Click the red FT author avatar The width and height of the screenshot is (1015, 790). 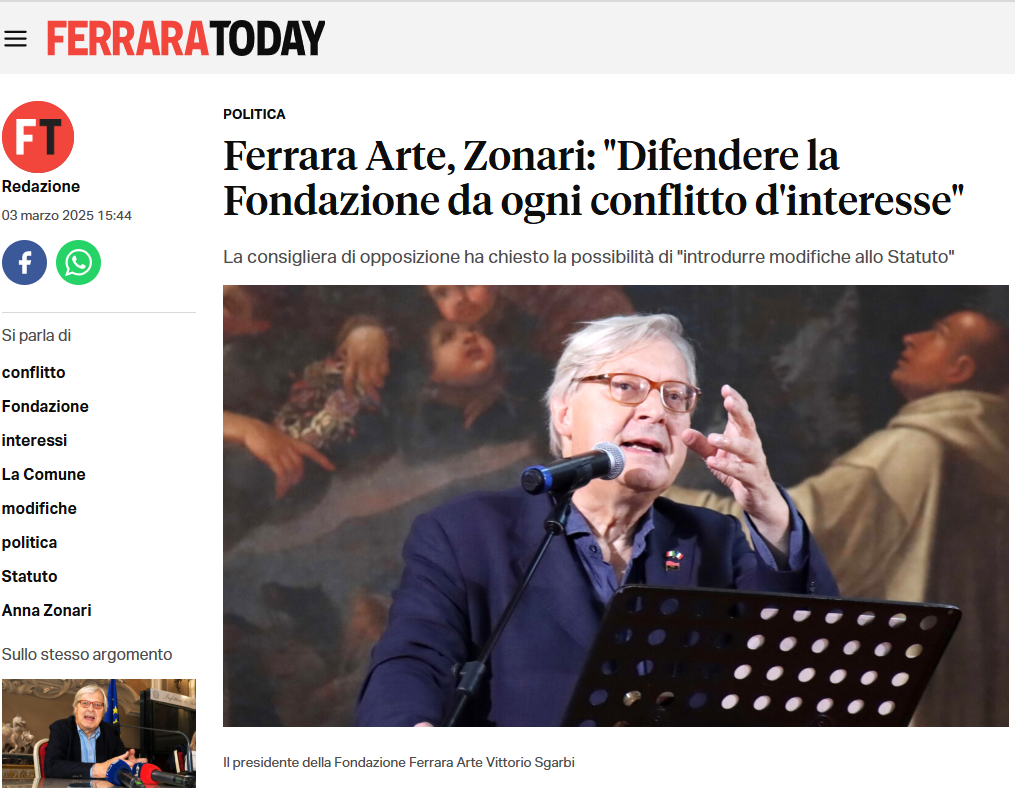(38, 137)
